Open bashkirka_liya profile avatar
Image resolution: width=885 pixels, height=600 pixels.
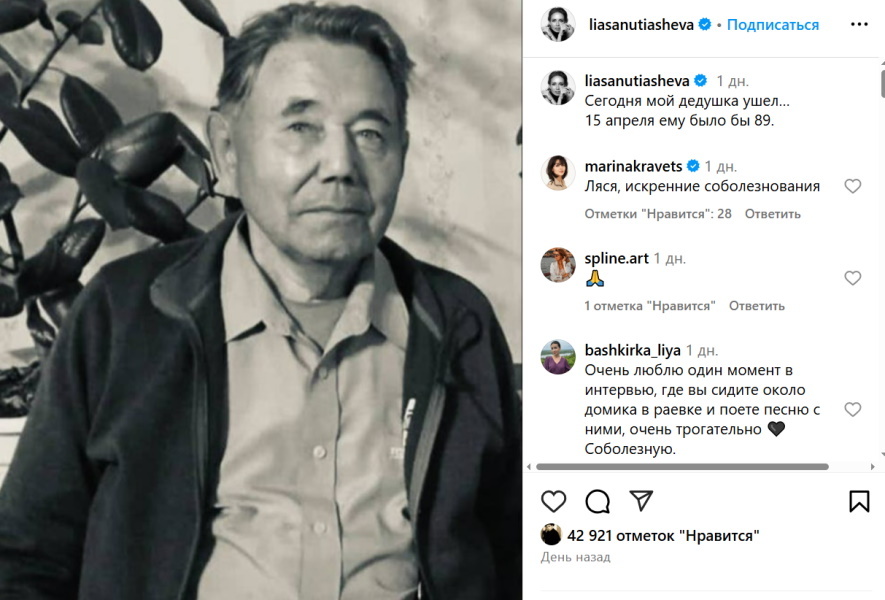(x=558, y=357)
